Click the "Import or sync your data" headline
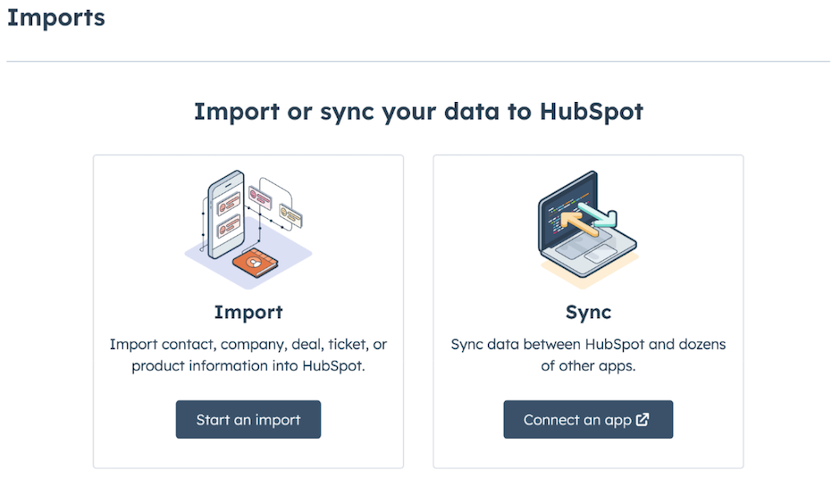This screenshot has width=839, height=485. (x=418, y=111)
